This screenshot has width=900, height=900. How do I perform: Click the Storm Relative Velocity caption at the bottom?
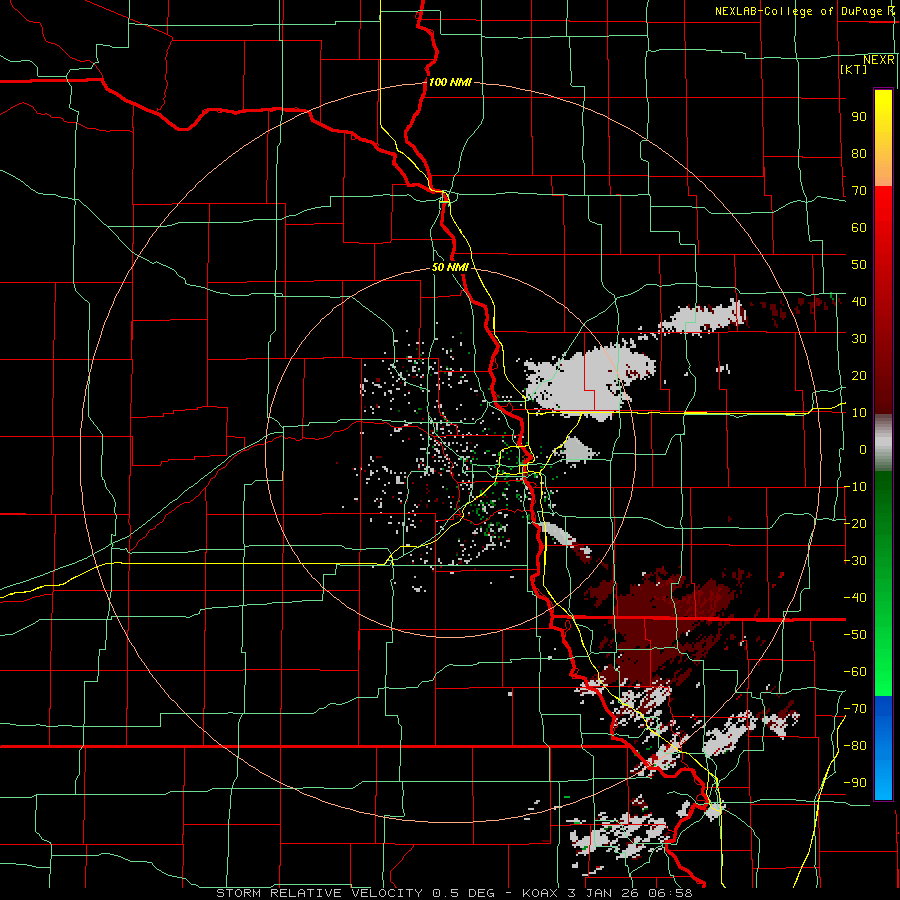pos(454,893)
